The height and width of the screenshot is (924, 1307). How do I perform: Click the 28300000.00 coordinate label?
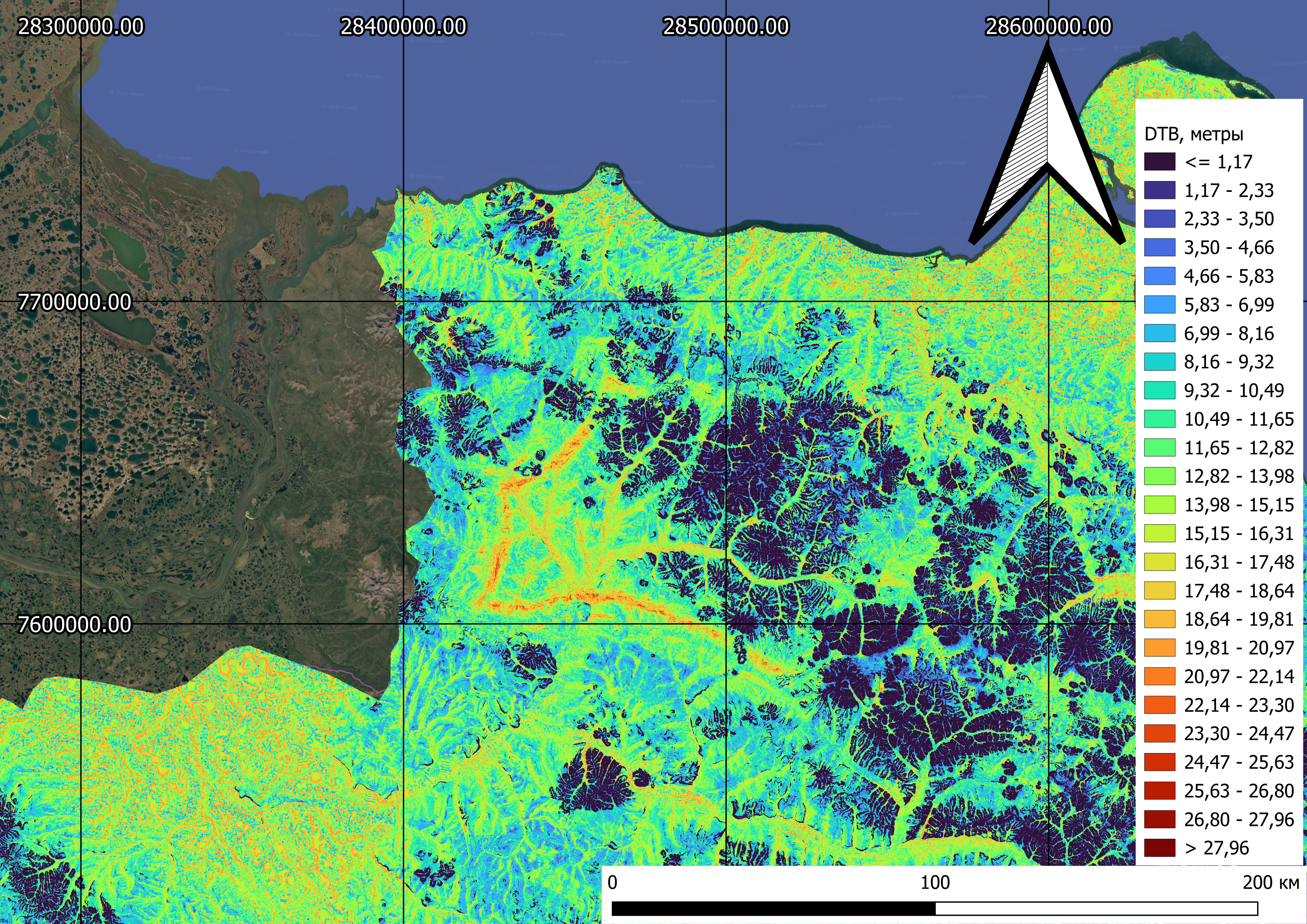click(81, 27)
